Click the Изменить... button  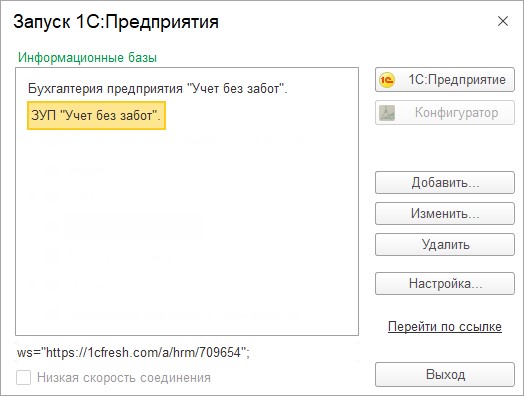(x=445, y=213)
